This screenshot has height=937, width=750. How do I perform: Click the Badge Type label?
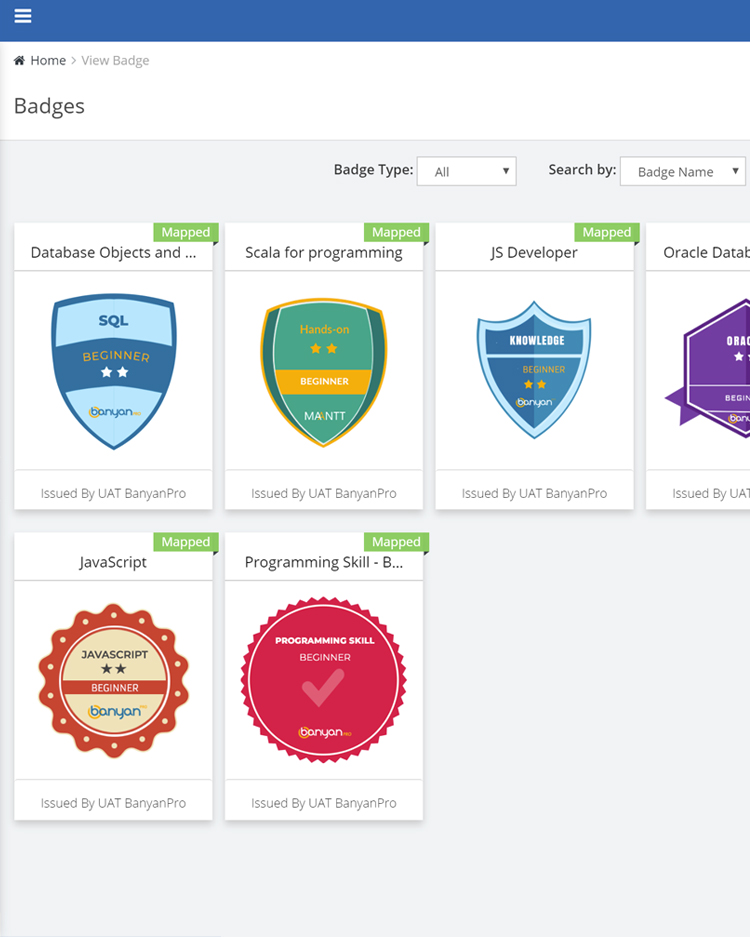tap(374, 170)
